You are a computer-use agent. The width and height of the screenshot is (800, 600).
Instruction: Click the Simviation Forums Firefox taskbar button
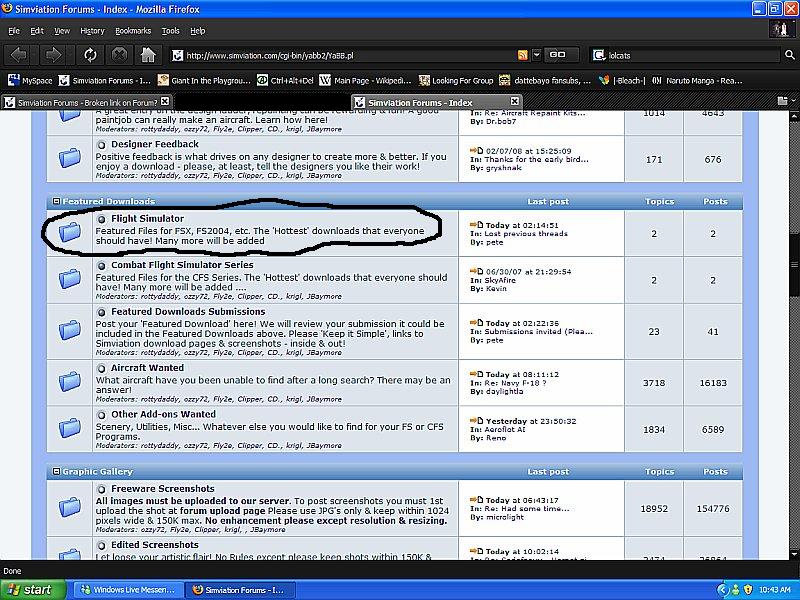[x=240, y=590]
